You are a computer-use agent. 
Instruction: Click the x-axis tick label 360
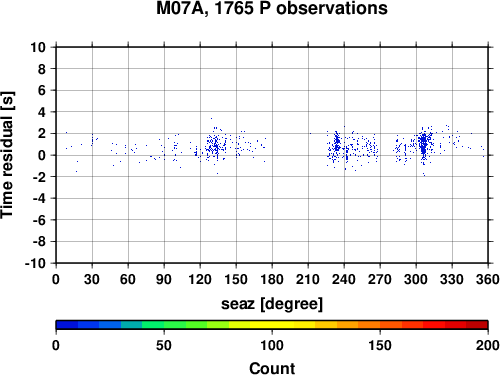(488, 279)
